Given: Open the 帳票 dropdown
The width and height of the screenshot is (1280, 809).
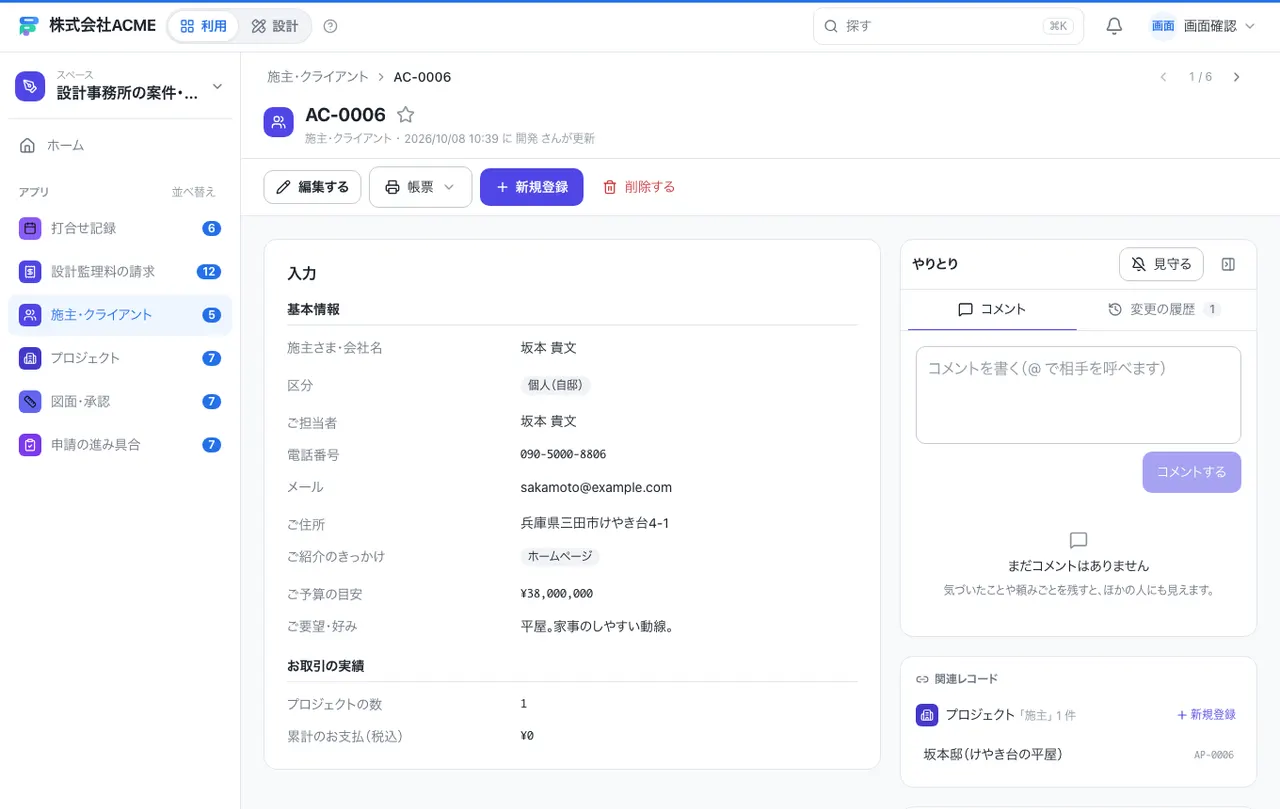Looking at the screenshot, I should 420,187.
